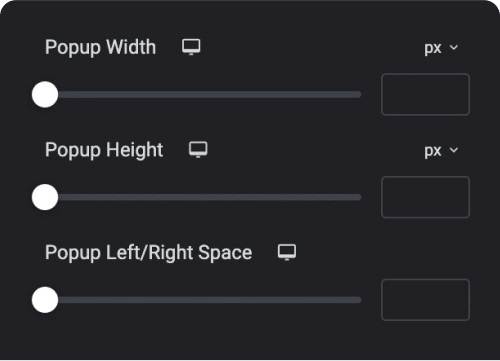The height and width of the screenshot is (361, 500).
Task: Click the Popup Height slider handle
Action: tap(45, 197)
